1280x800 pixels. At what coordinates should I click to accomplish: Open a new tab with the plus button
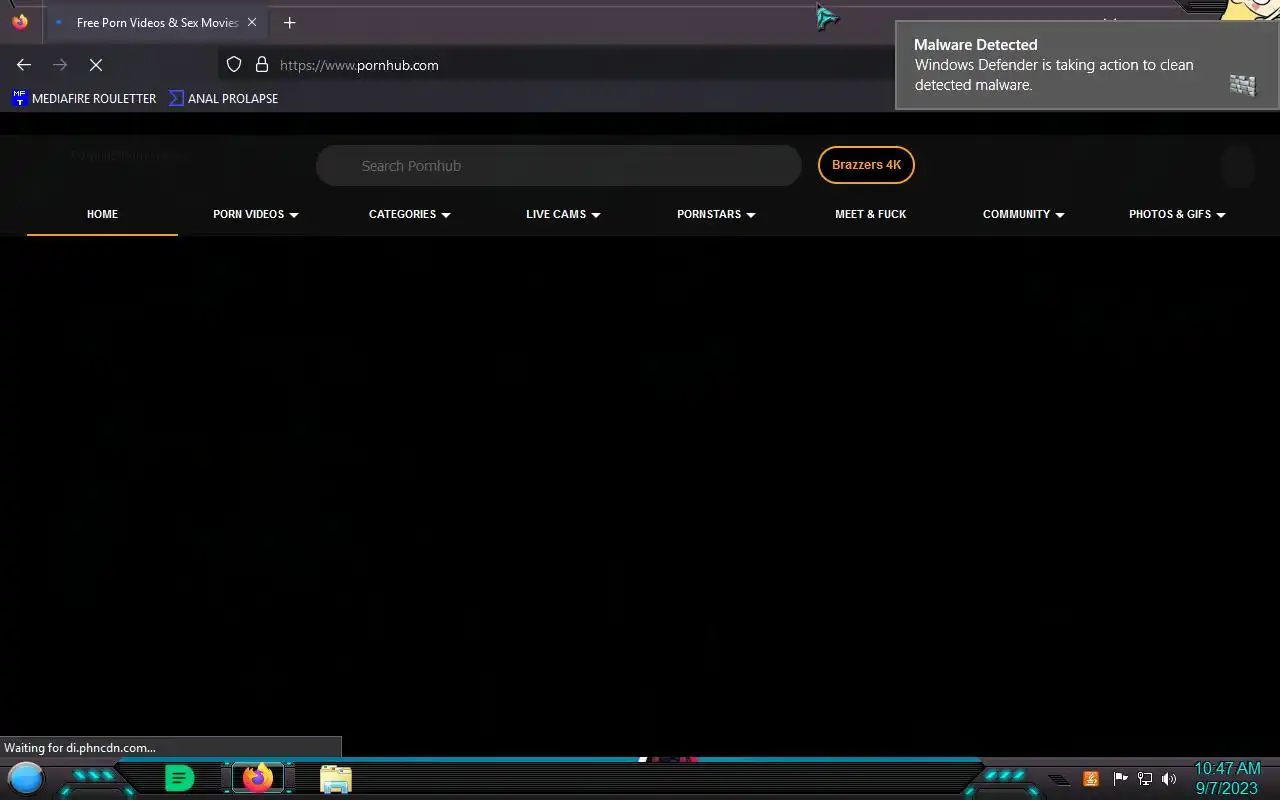(x=289, y=22)
